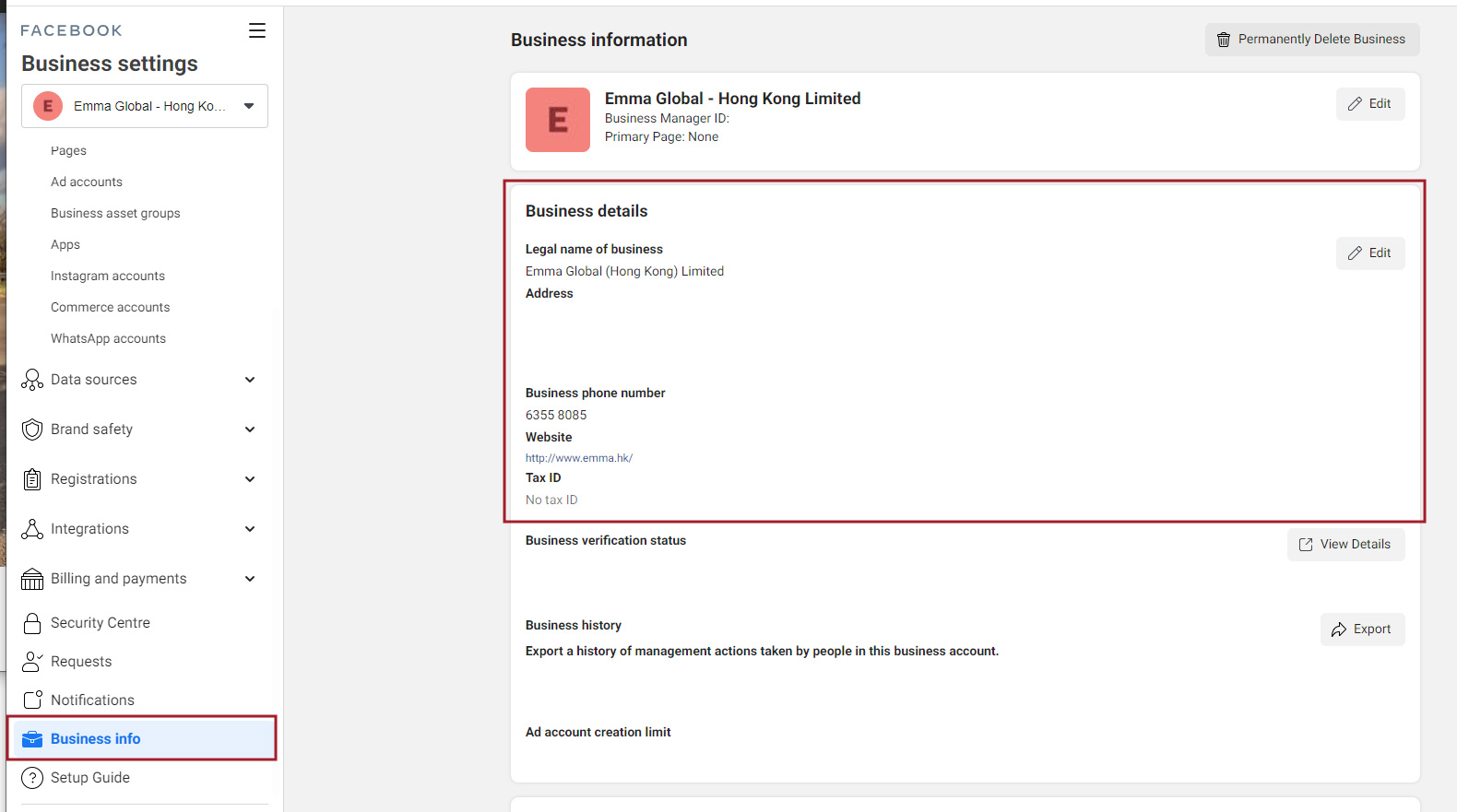Click the legal name Emma Global (Hong Kong) Limited
The height and width of the screenshot is (812, 1457).
(x=624, y=272)
